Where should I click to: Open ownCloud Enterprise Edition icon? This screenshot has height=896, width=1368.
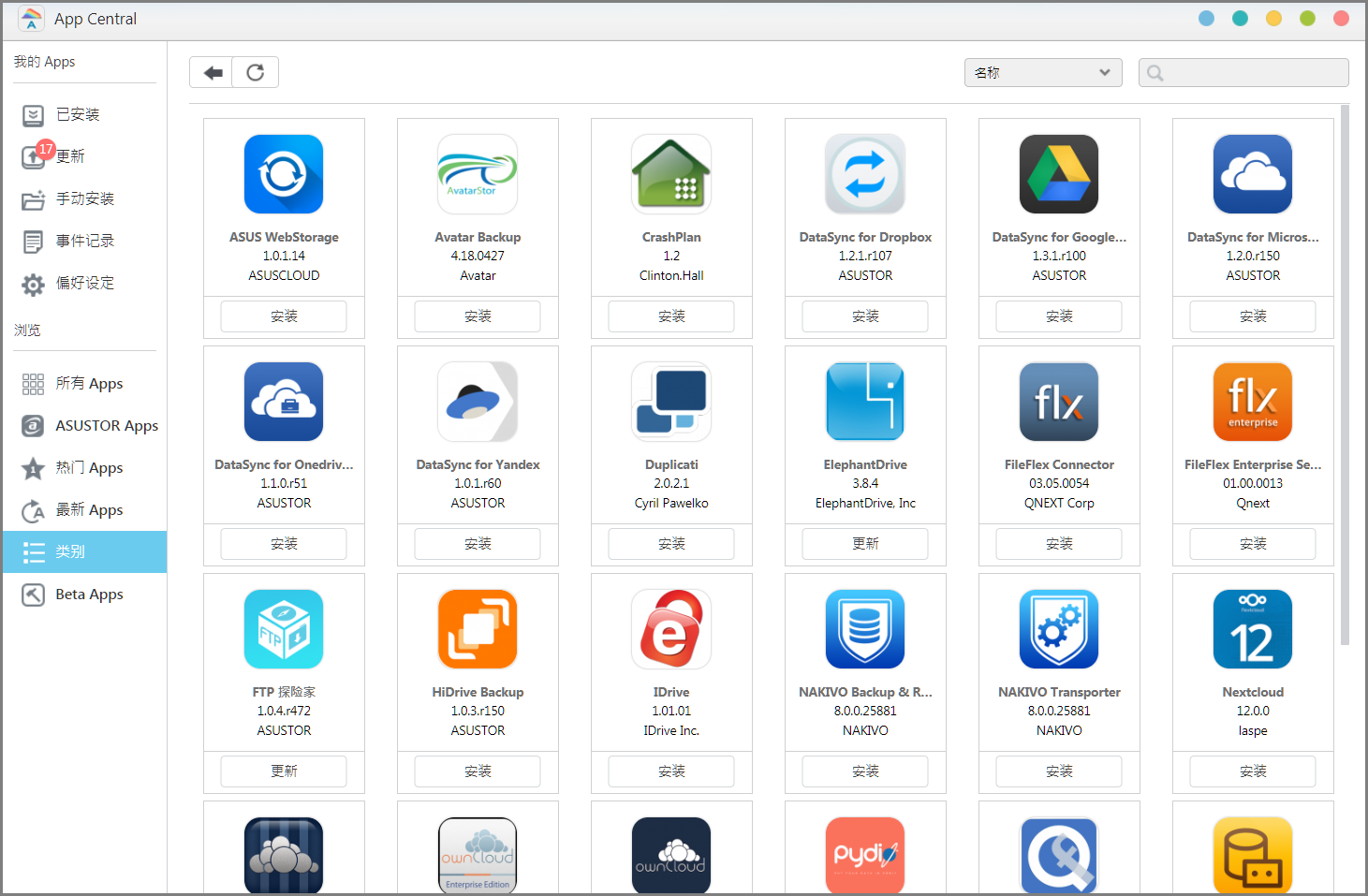[x=478, y=855]
